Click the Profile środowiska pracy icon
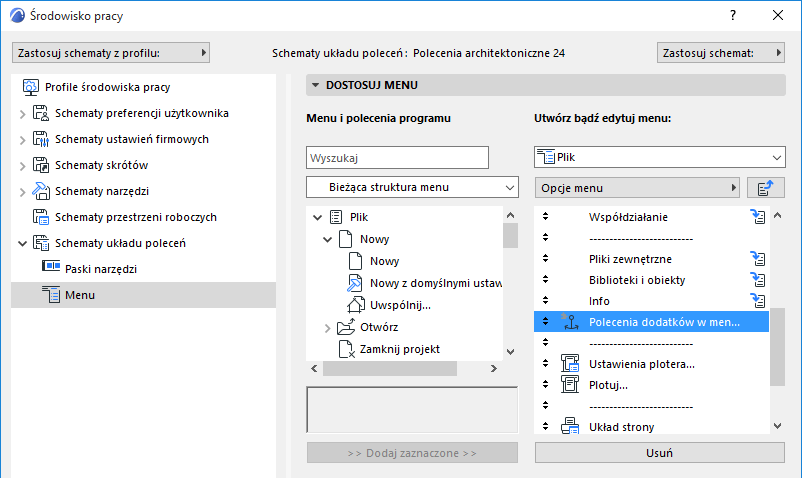802x478 pixels. (x=30, y=87)
